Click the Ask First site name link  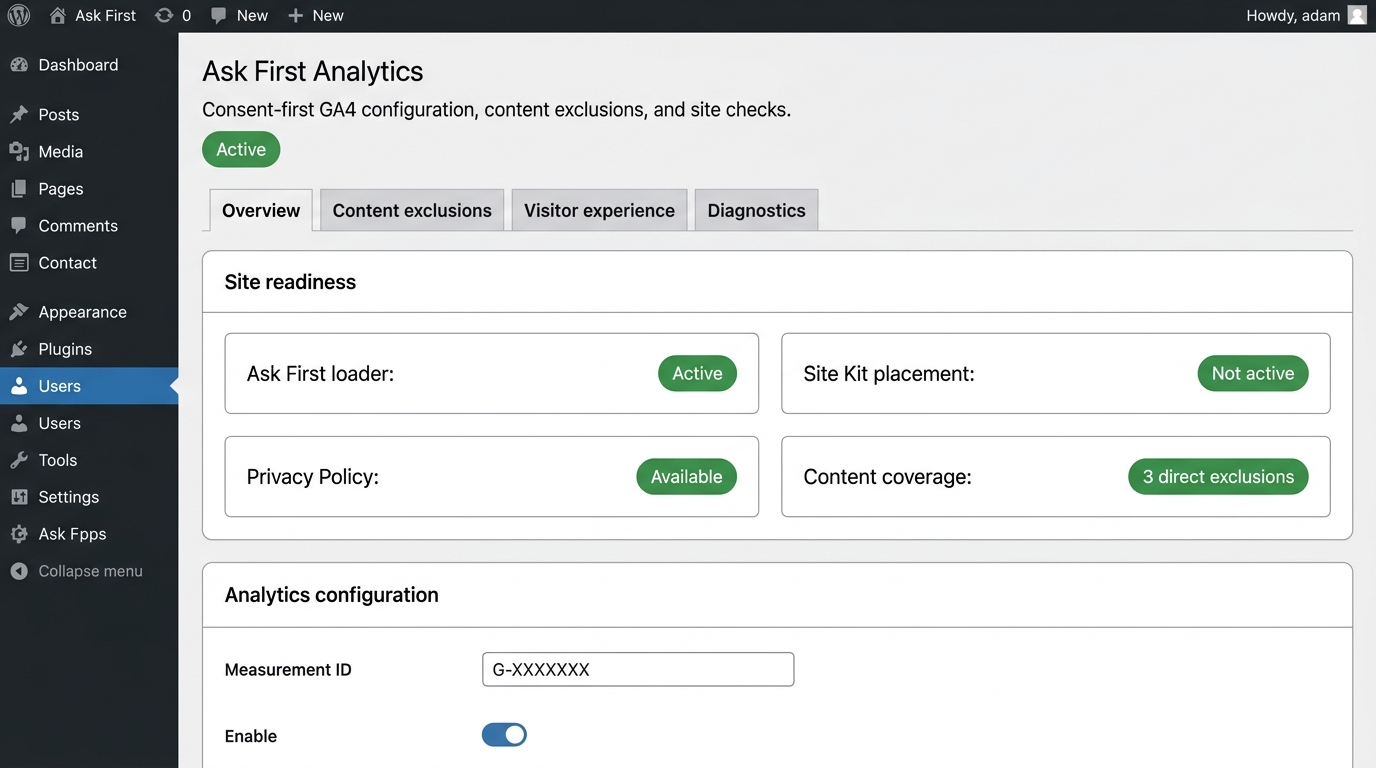105,15
